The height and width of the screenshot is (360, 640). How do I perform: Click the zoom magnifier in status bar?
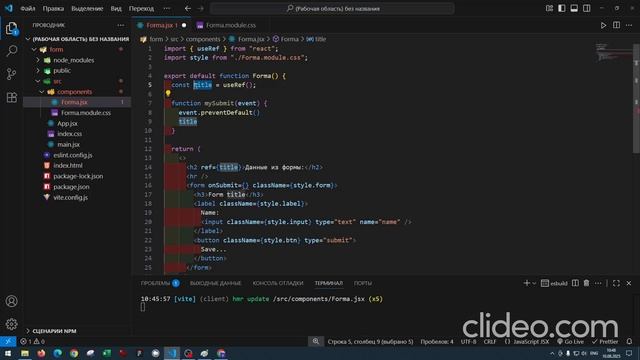tap(316, 341)
